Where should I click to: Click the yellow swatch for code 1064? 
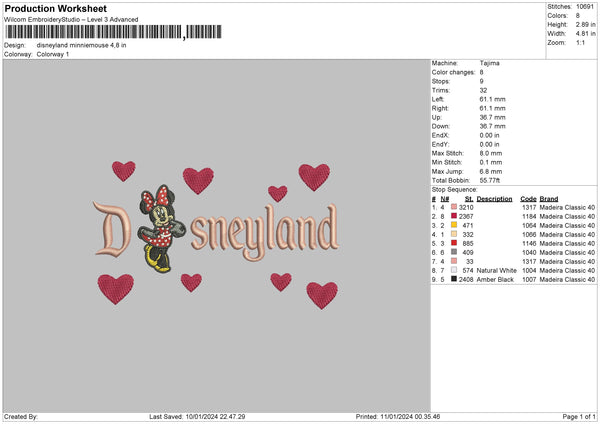click(454, 225)
